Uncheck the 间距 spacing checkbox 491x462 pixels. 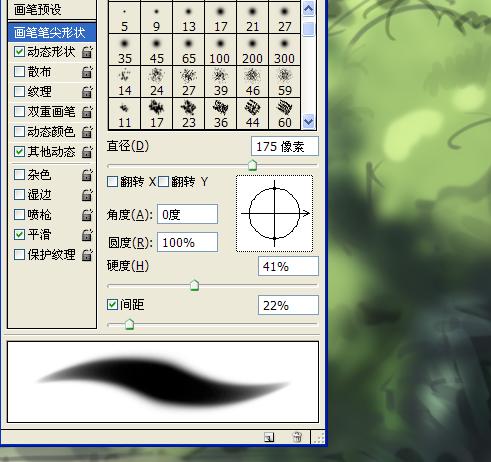[112, 304]
